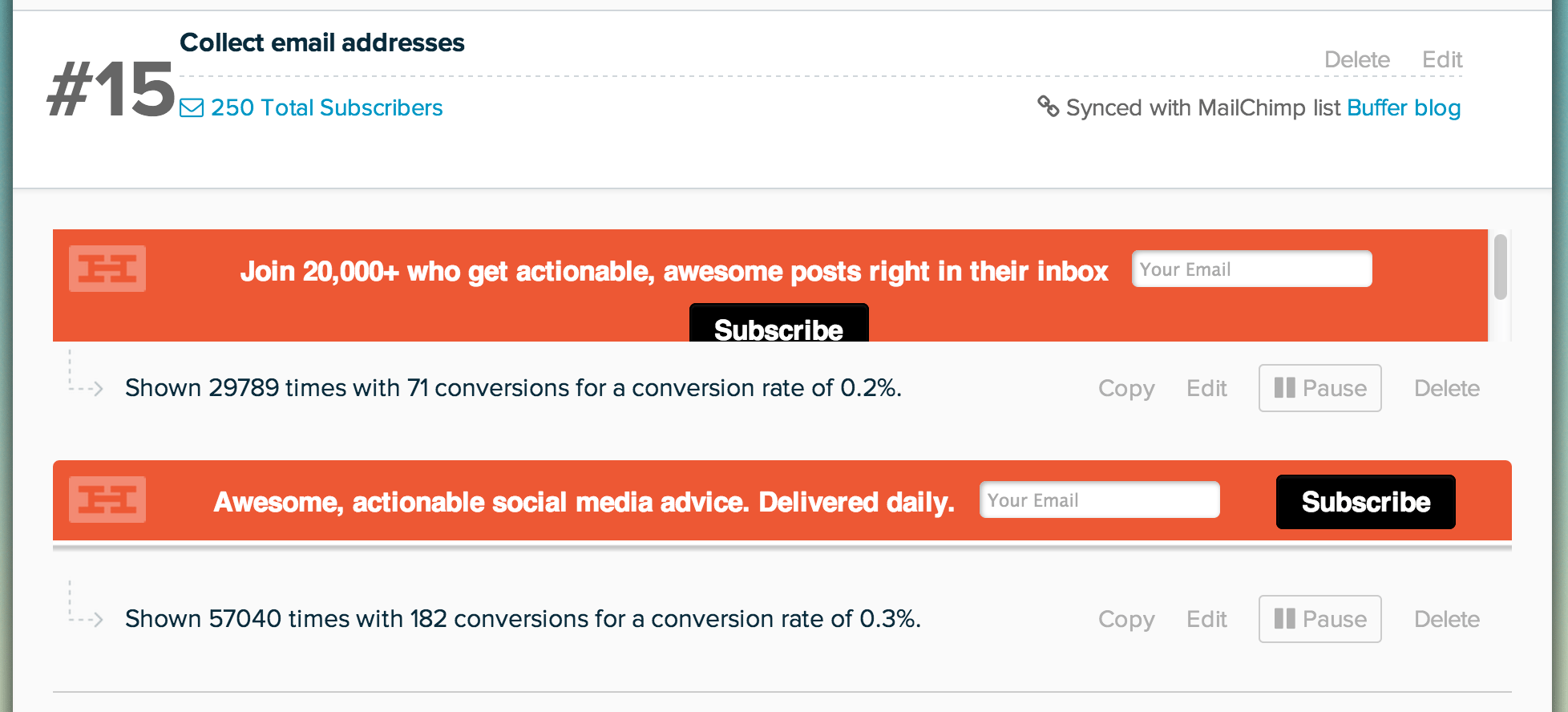
Task: Click the dashed arrow icon above the 29789 stats line
Action: click(x=84, y=377)
